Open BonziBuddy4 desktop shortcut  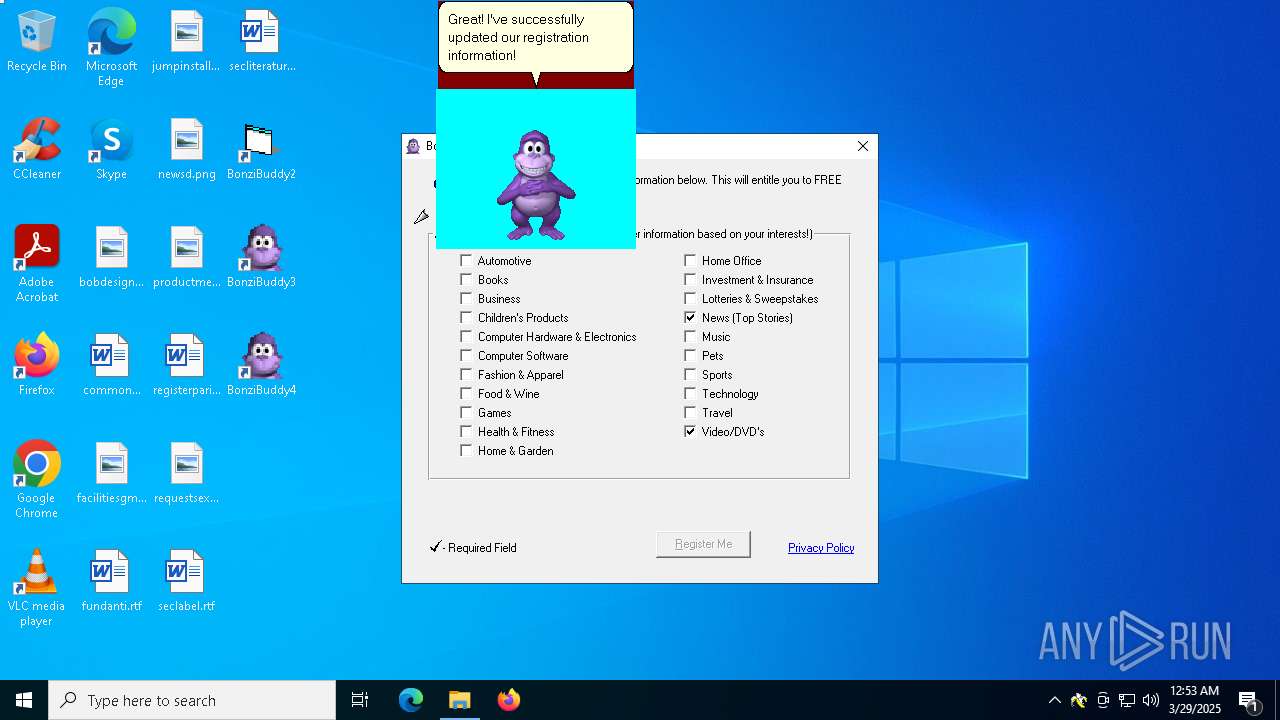pos(261,366)
